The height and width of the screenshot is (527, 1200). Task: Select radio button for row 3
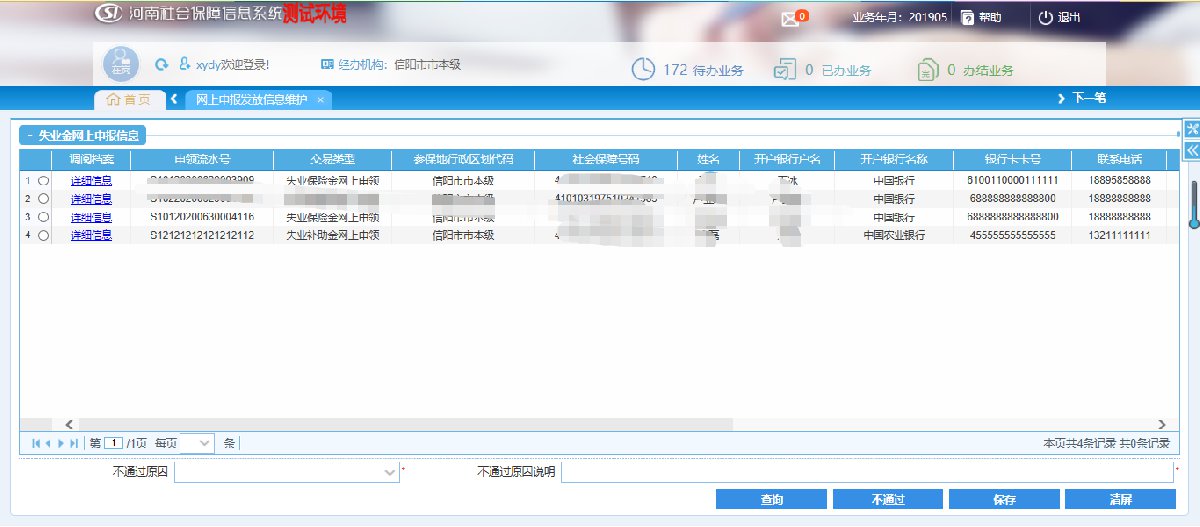[43, 217]
